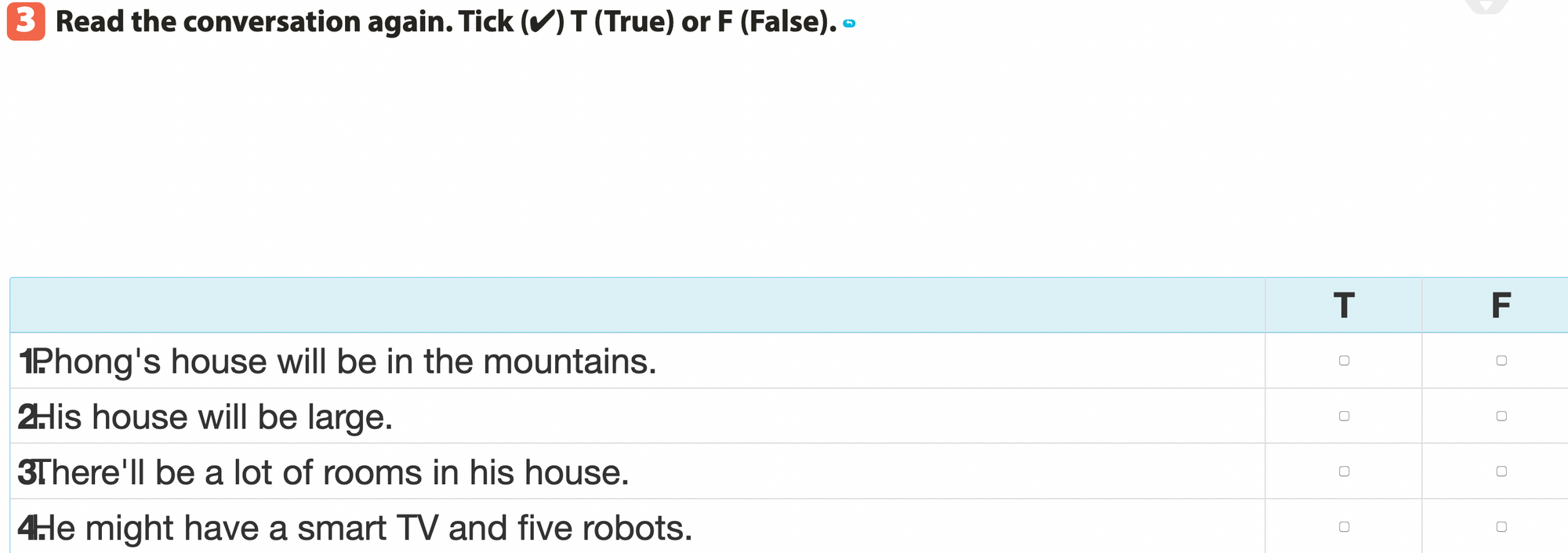Select statement 2 text "His house will be large"
1568x553 pixels.
pos(213,417)
